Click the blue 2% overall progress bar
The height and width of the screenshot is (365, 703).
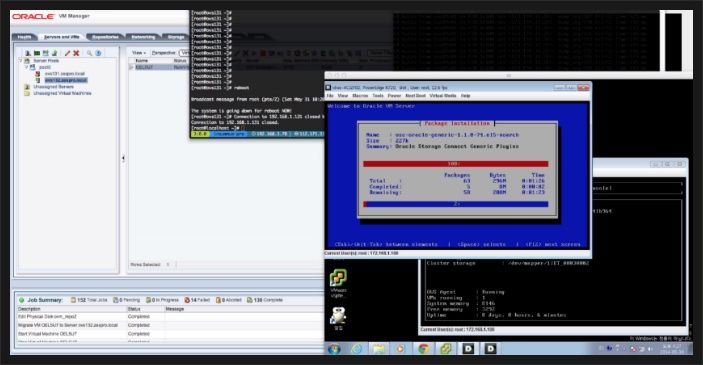pos(456,204)
